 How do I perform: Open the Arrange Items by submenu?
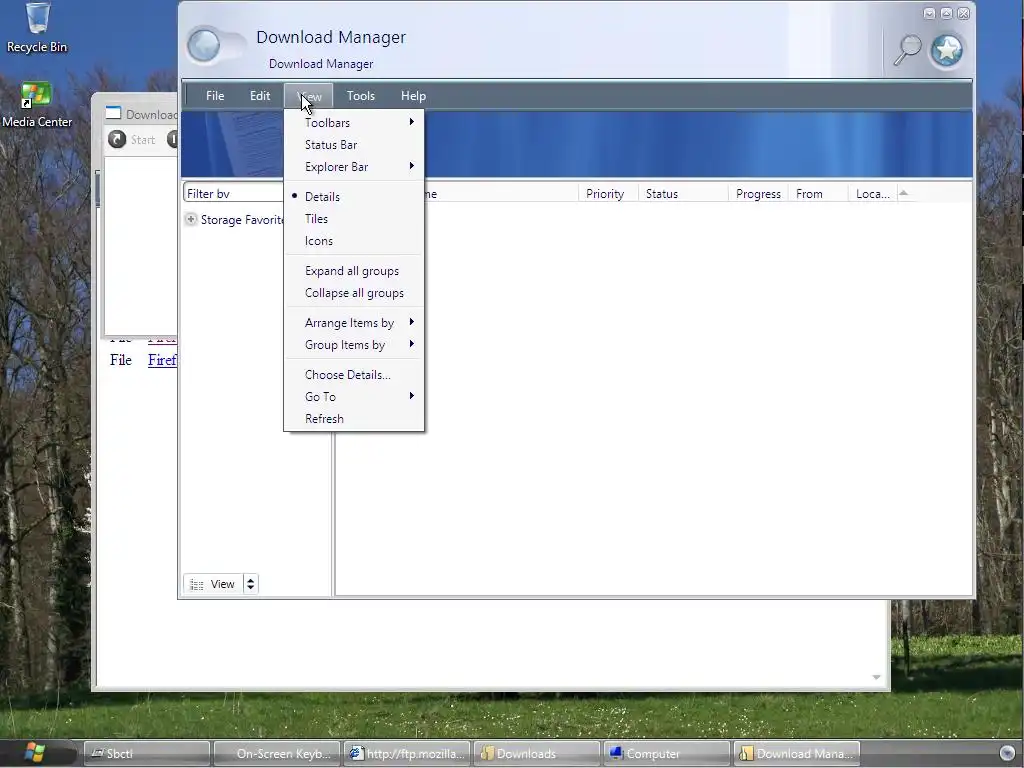354,323
